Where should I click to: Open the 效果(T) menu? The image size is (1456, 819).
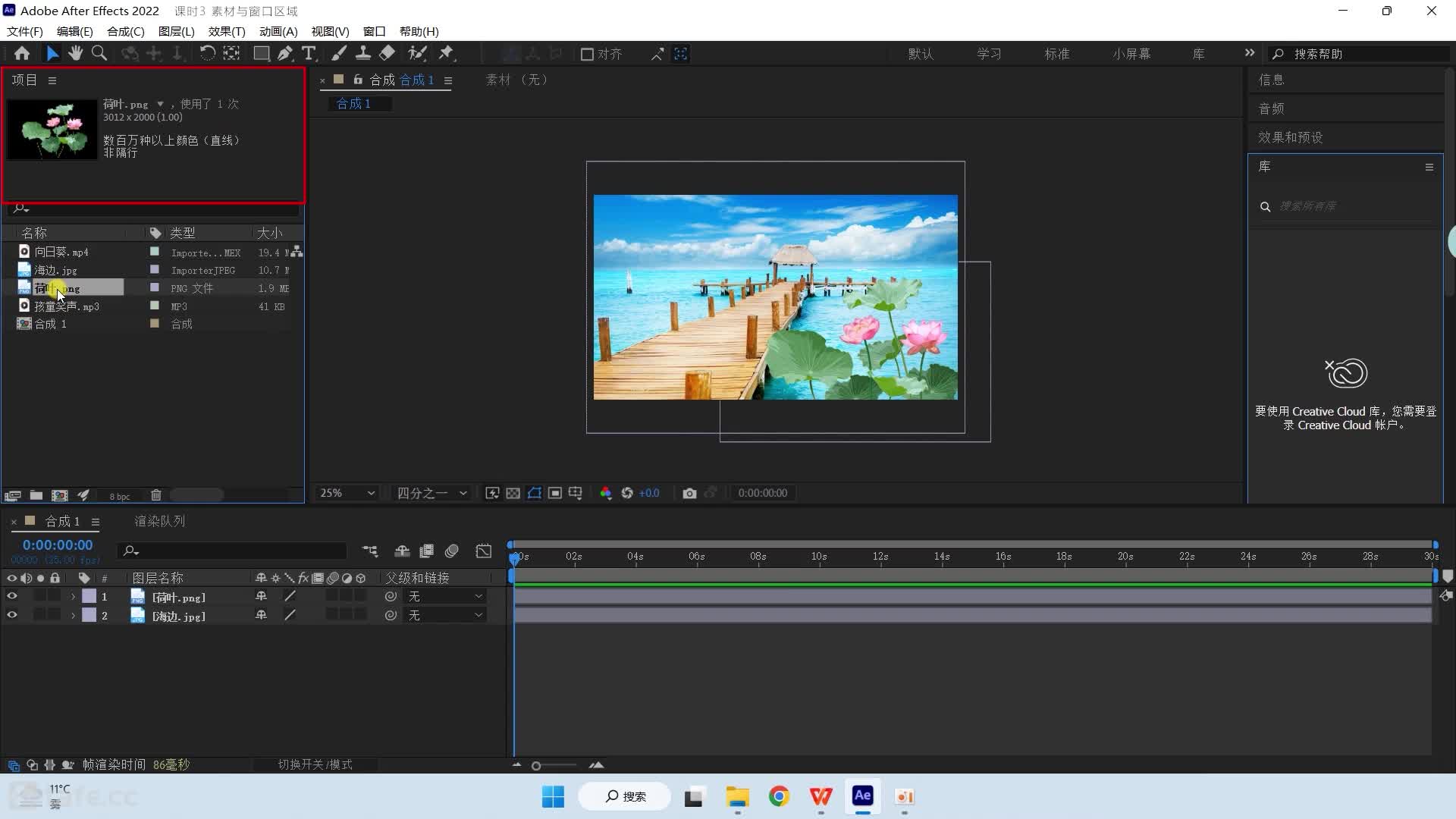pos(227,31)
